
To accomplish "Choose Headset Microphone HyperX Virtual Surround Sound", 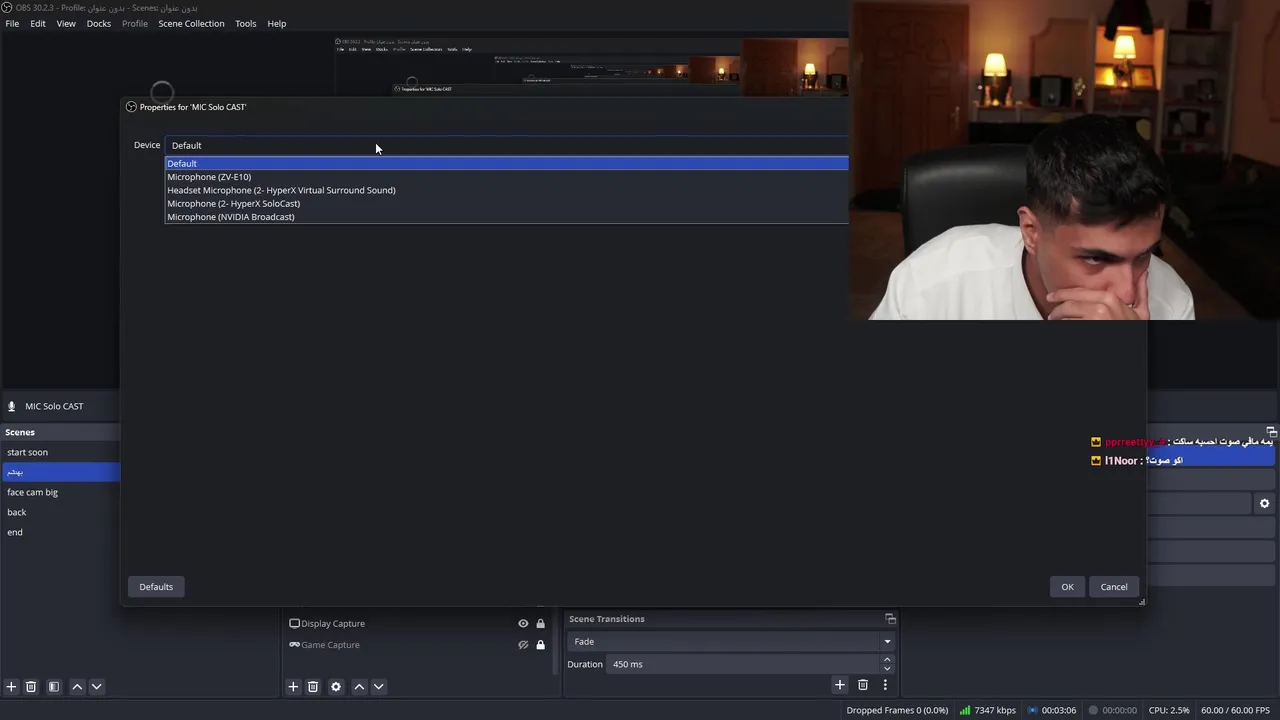I will [506, 190].
